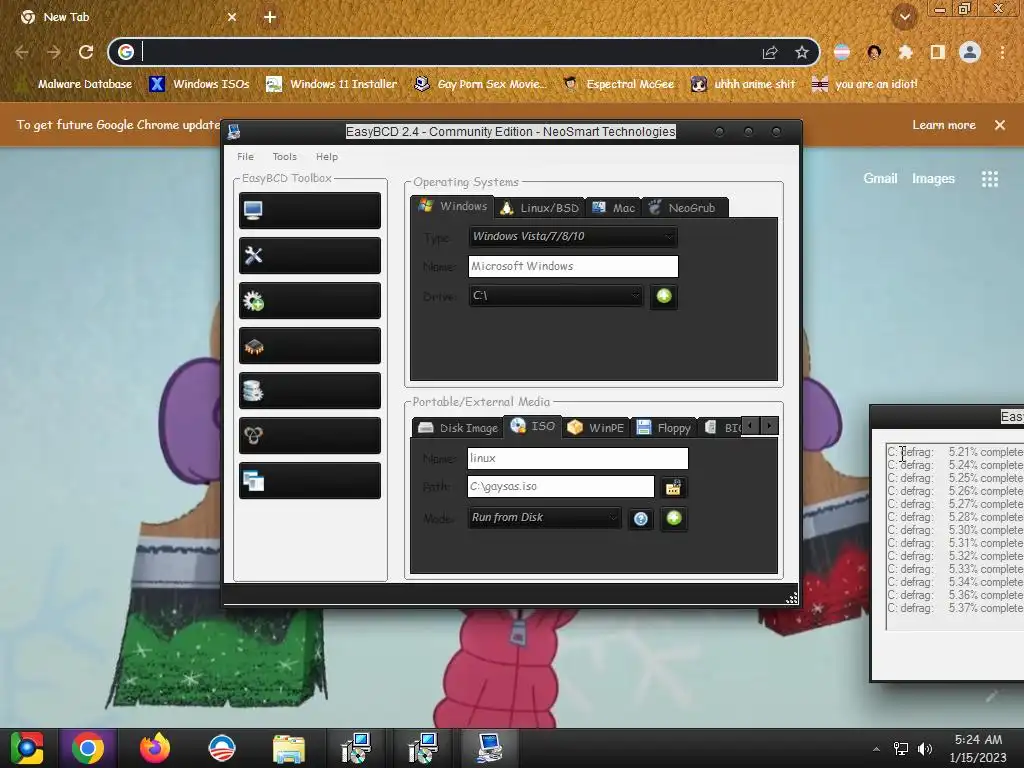Expand Chrome tab search chevron

pyautogui.click(x=904, y=17)
